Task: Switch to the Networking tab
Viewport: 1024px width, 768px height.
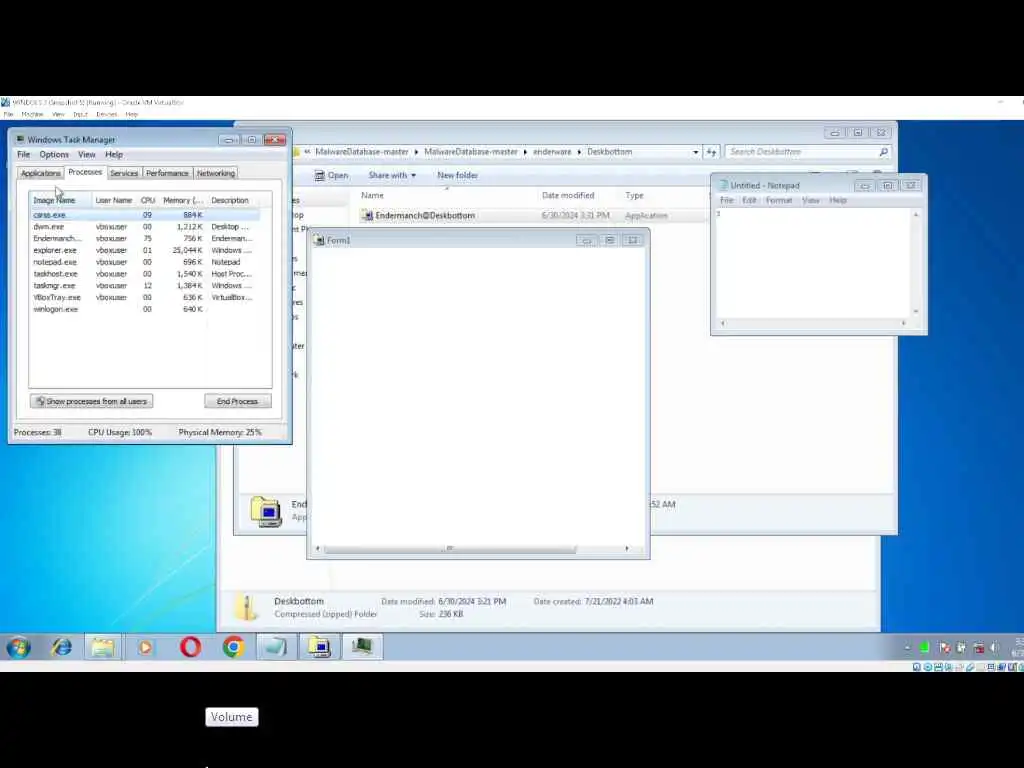Action: point(216,173)
